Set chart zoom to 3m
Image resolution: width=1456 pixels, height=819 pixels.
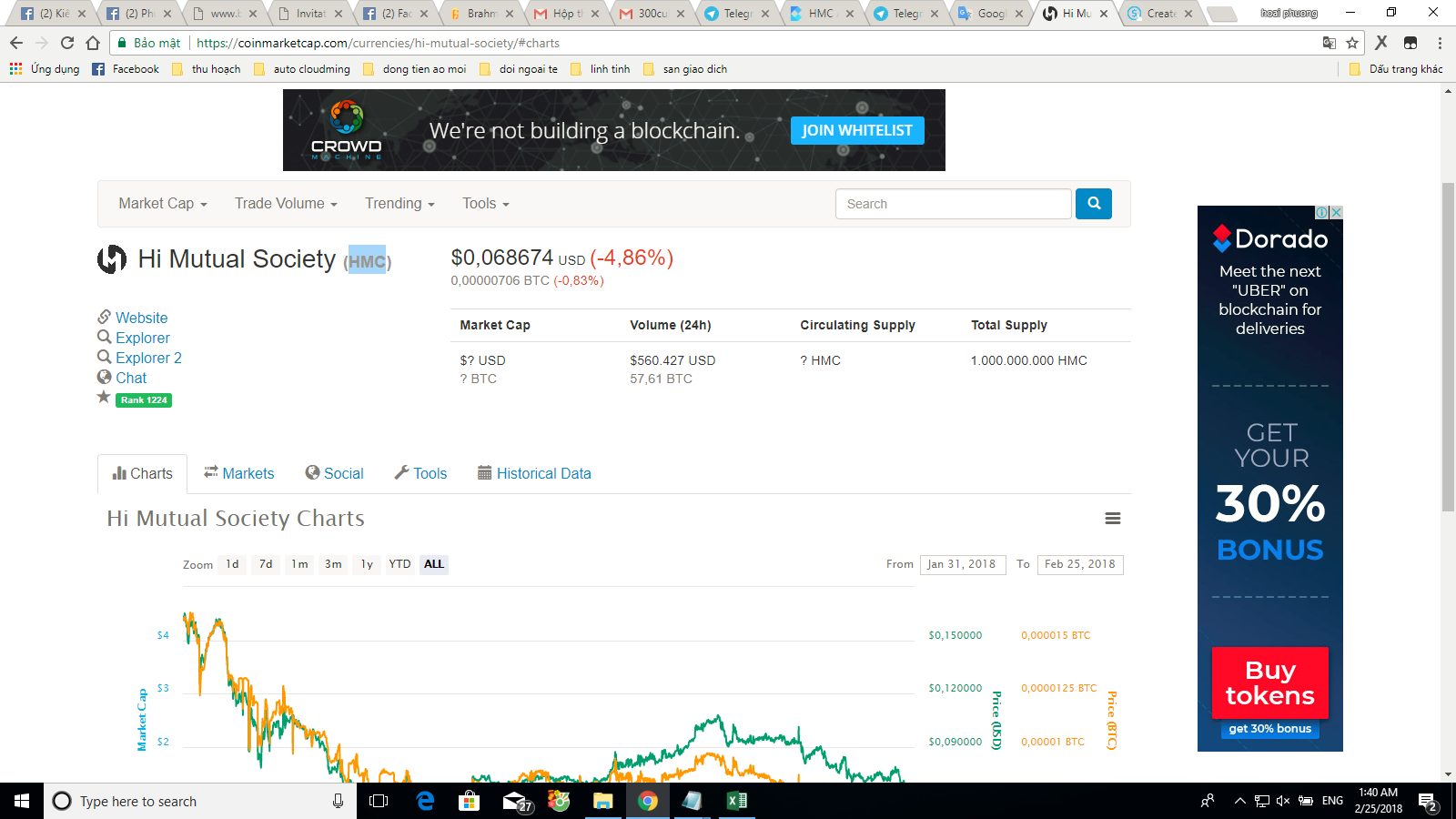pos(333,564)
